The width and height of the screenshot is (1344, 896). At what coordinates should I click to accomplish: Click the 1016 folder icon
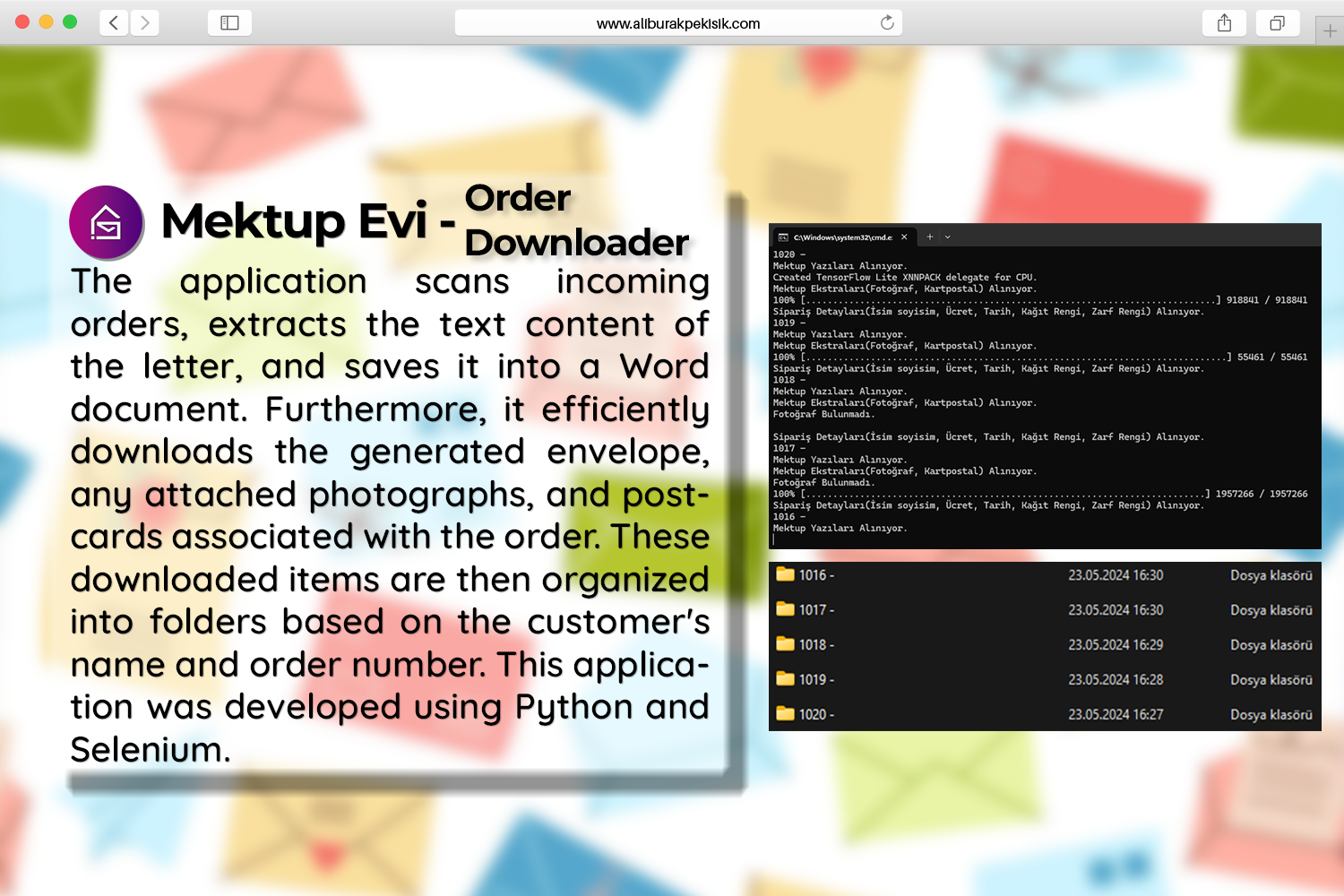786,574
